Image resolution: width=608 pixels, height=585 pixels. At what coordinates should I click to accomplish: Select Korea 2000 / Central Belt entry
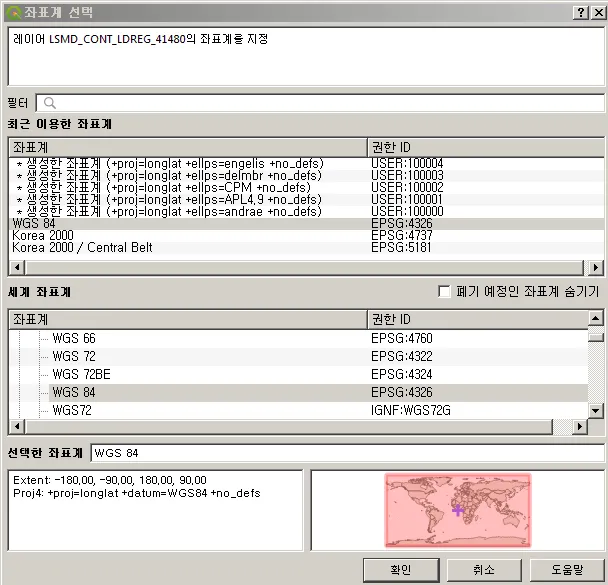pyautogui.click(x=82, y=247)
